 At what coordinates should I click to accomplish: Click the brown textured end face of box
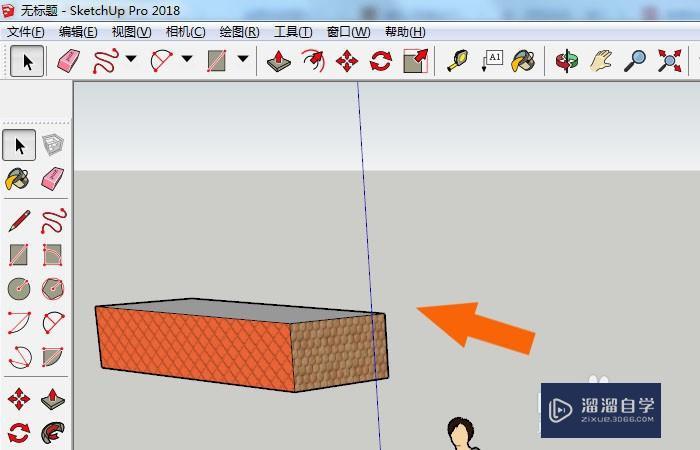pyautogui.click(x=339, y=353)
